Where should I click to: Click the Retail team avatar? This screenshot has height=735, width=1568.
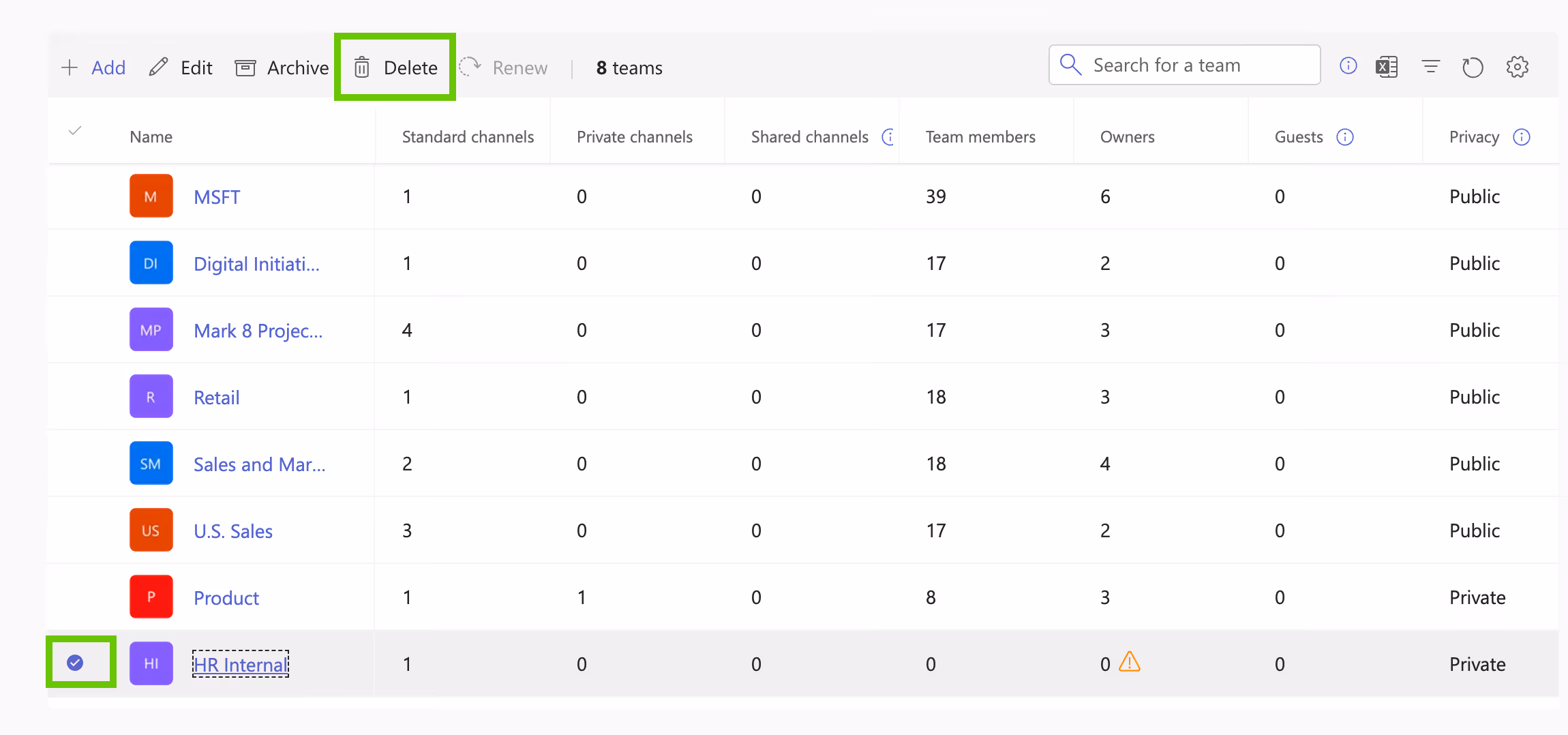click(x=151, y=397)
